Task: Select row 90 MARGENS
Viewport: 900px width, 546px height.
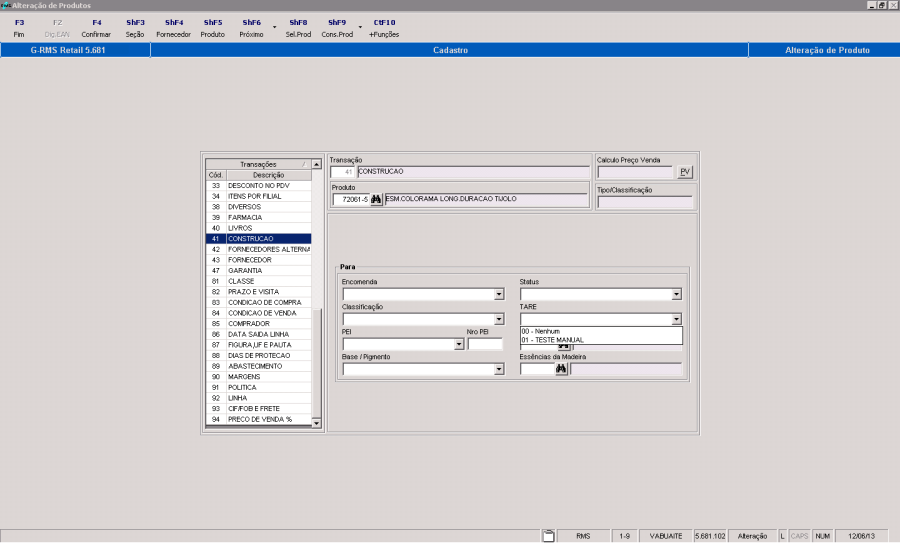Action: click(x=258, y=377)
